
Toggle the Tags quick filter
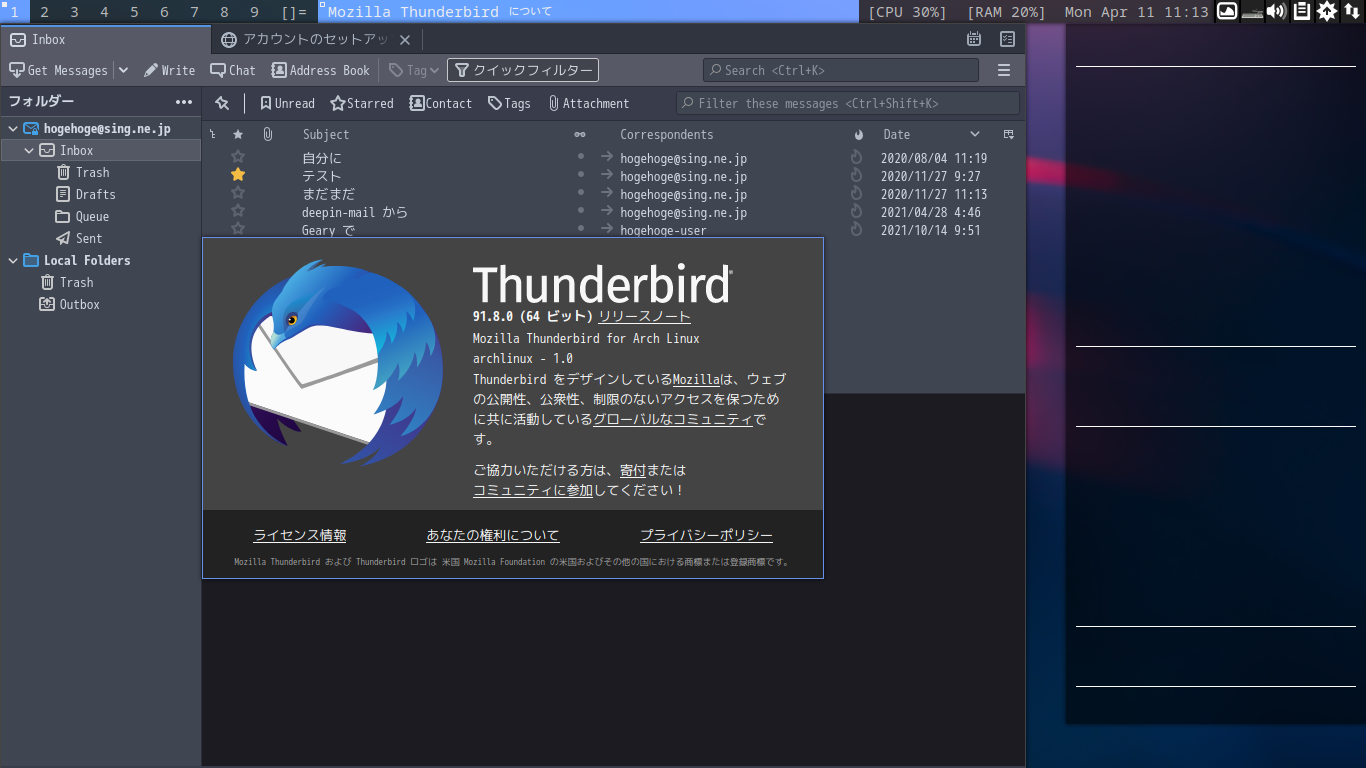click(x=509, y=103)
